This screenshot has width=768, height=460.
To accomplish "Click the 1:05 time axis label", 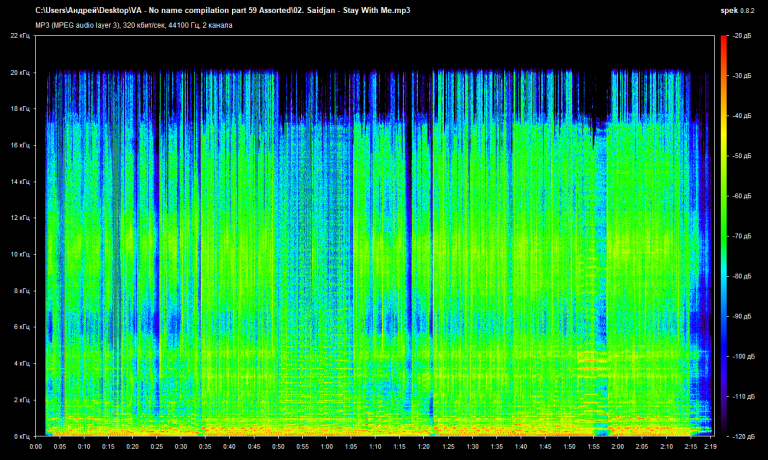I will (351, 447).
